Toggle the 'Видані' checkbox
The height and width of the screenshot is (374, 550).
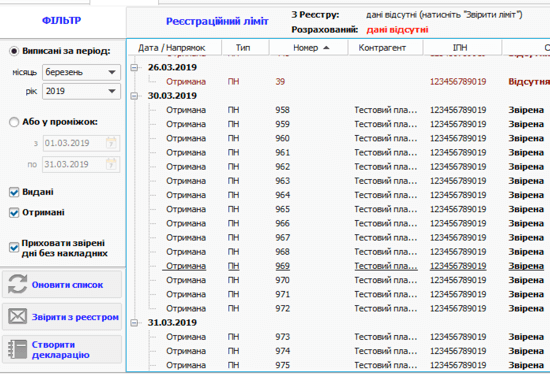[14, 192]
